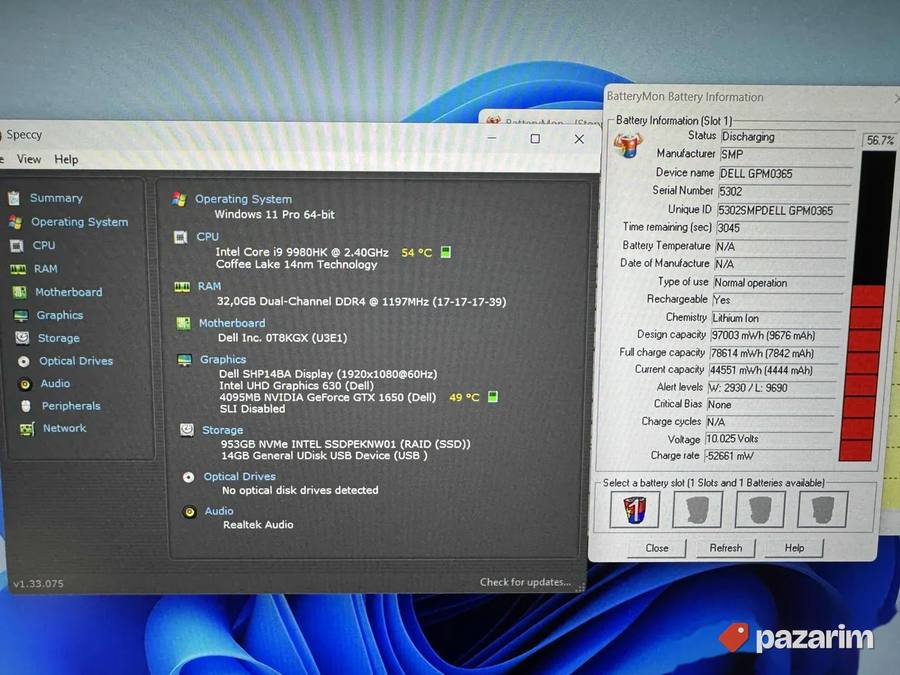Screen dimensions: 900x675
Task: Click the Check for updates link in Speccy
Action: (x=525, y=582)
